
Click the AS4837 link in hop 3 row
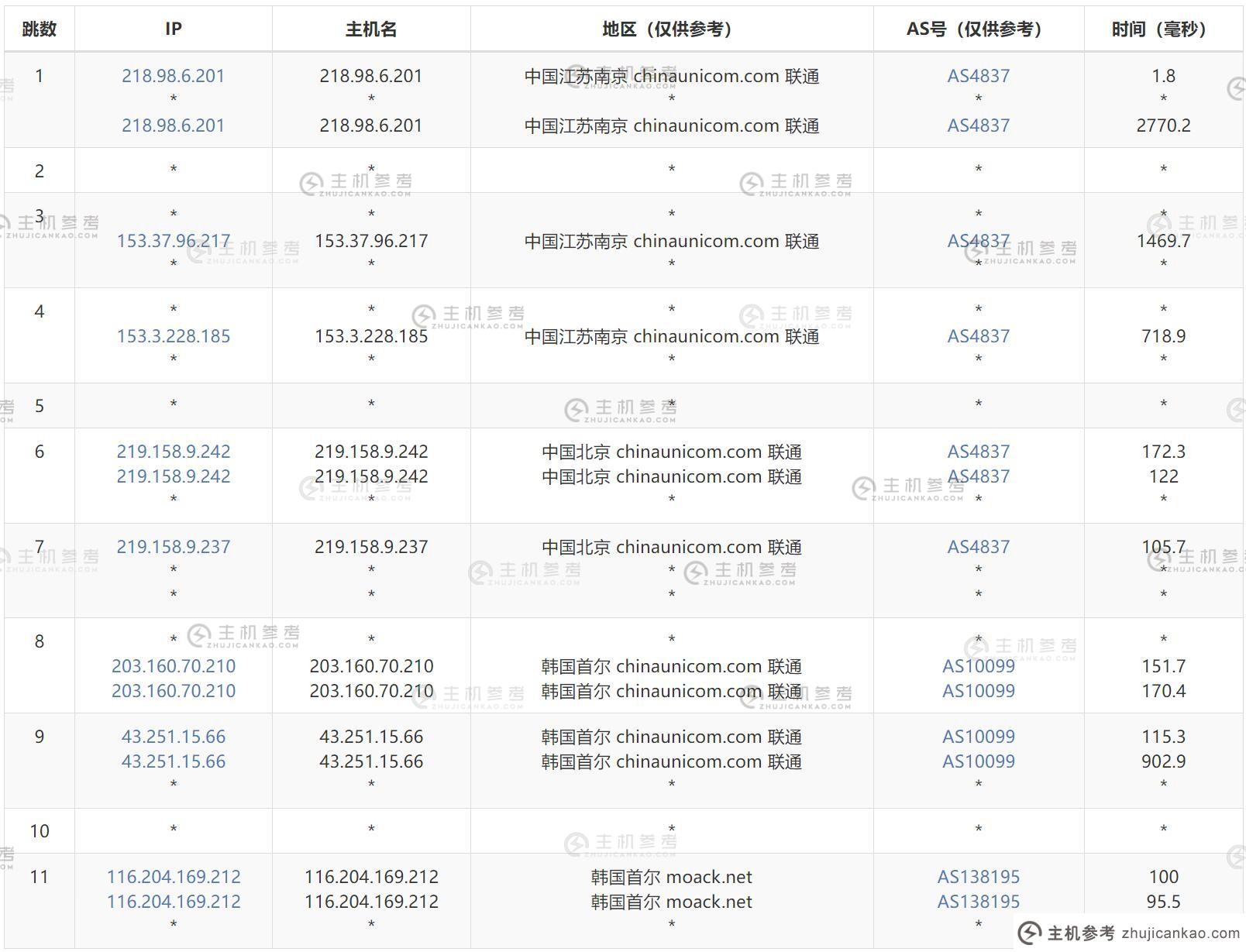click(979, 241)
